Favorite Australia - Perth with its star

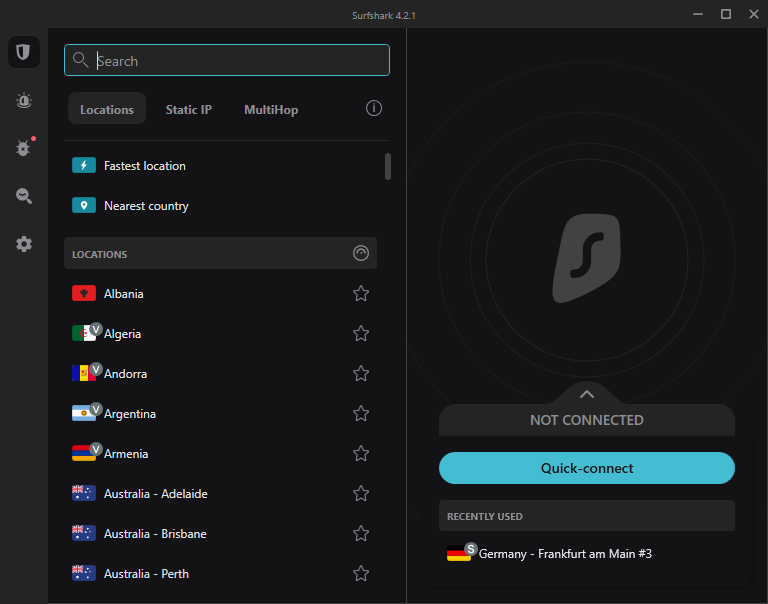point(361,573)
